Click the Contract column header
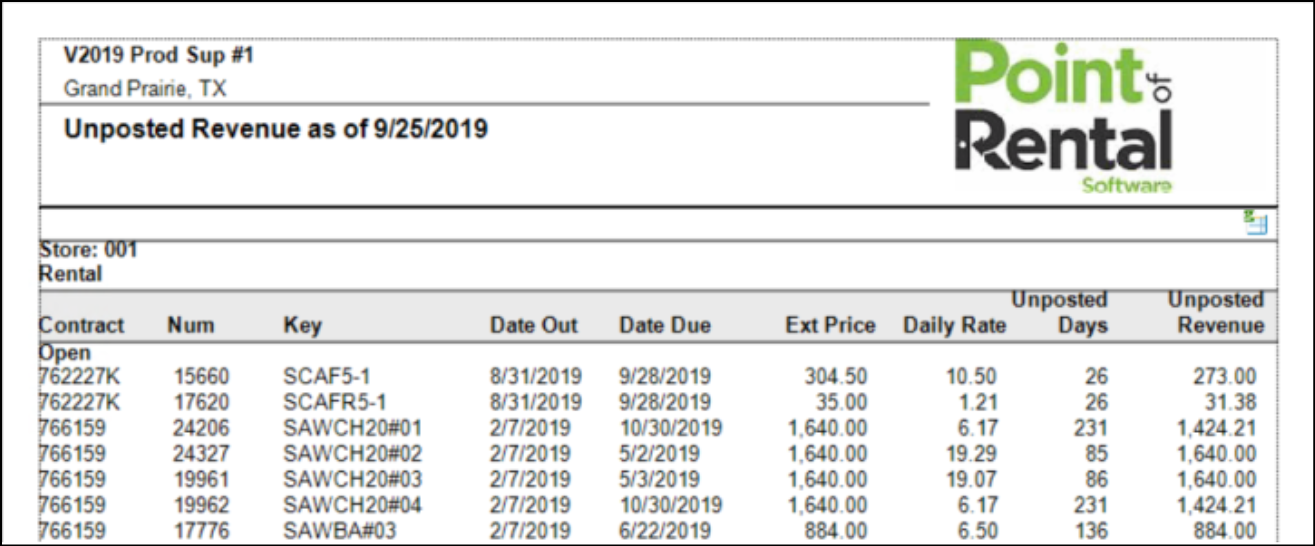1315x546 pixels. [x=81, y=325]
